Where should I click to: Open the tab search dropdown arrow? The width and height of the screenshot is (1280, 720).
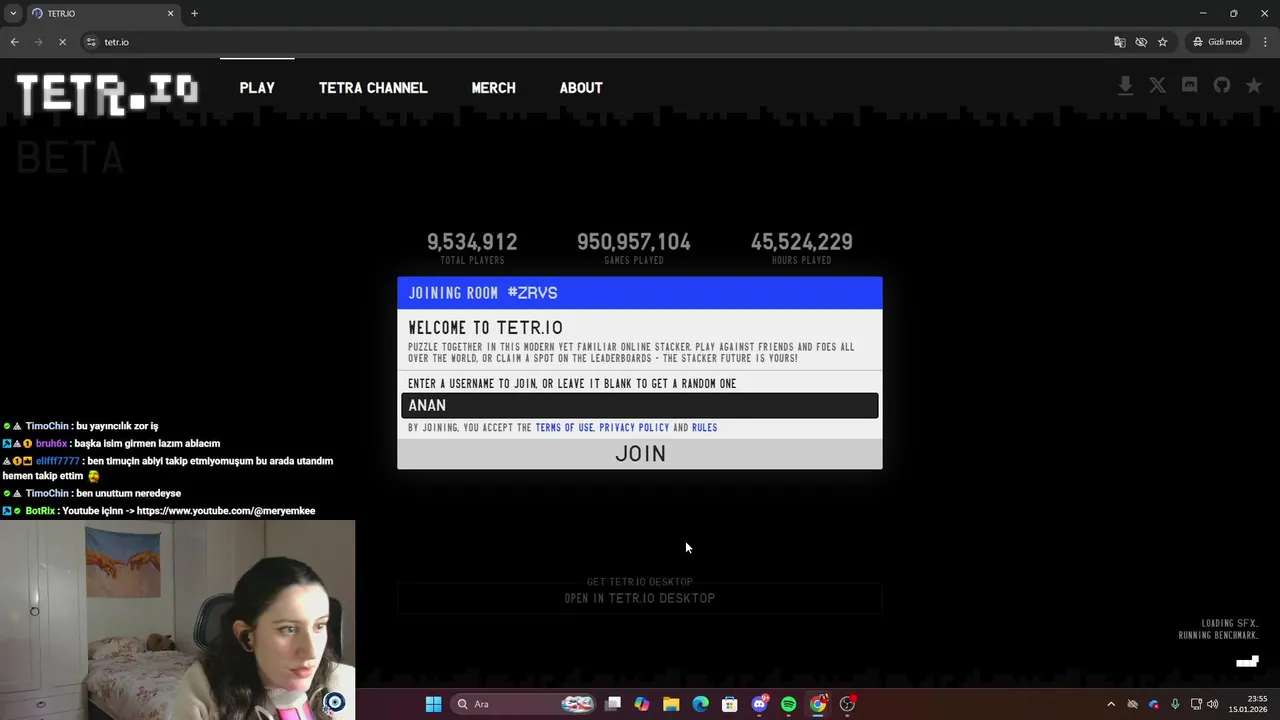(12, 13)
